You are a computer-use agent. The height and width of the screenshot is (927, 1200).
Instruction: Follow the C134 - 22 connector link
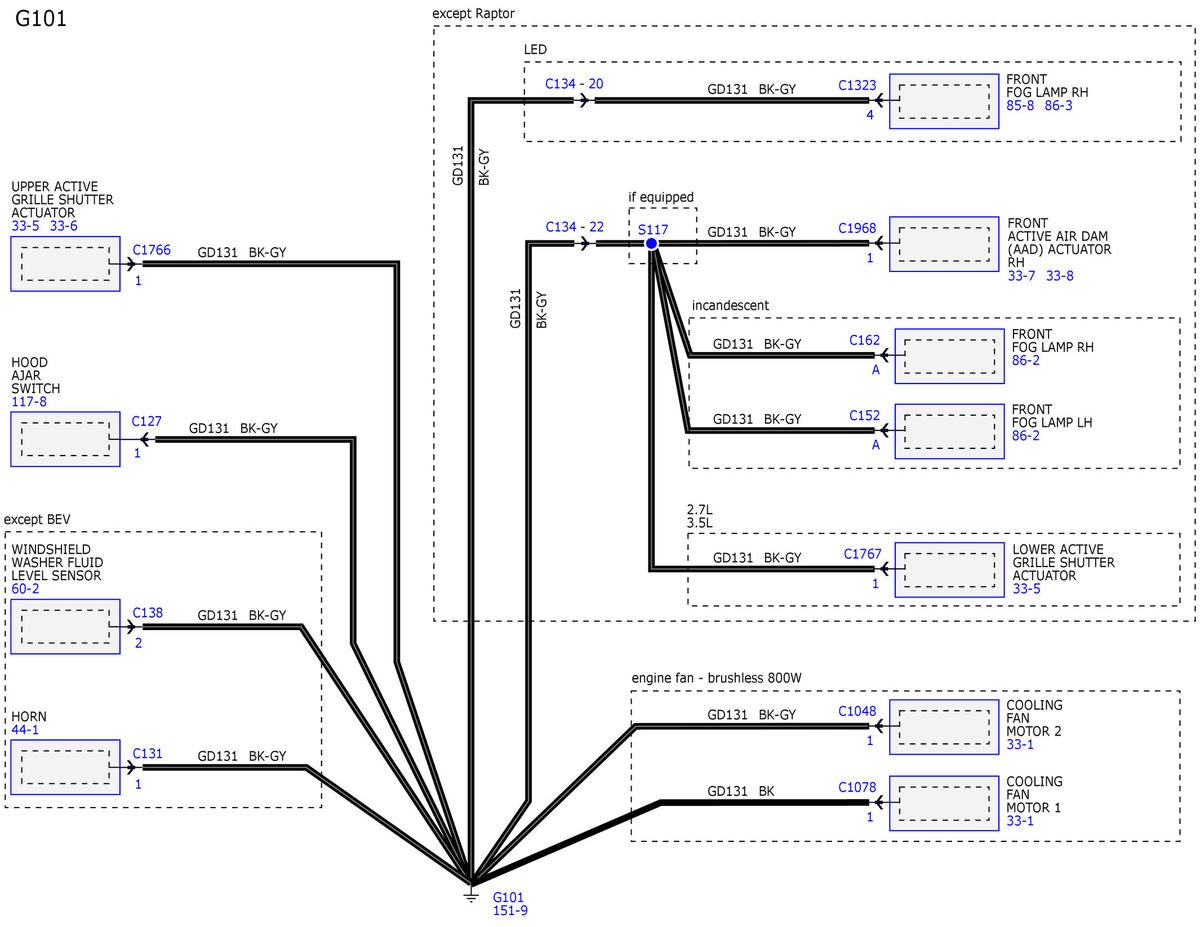pos(574,227)
